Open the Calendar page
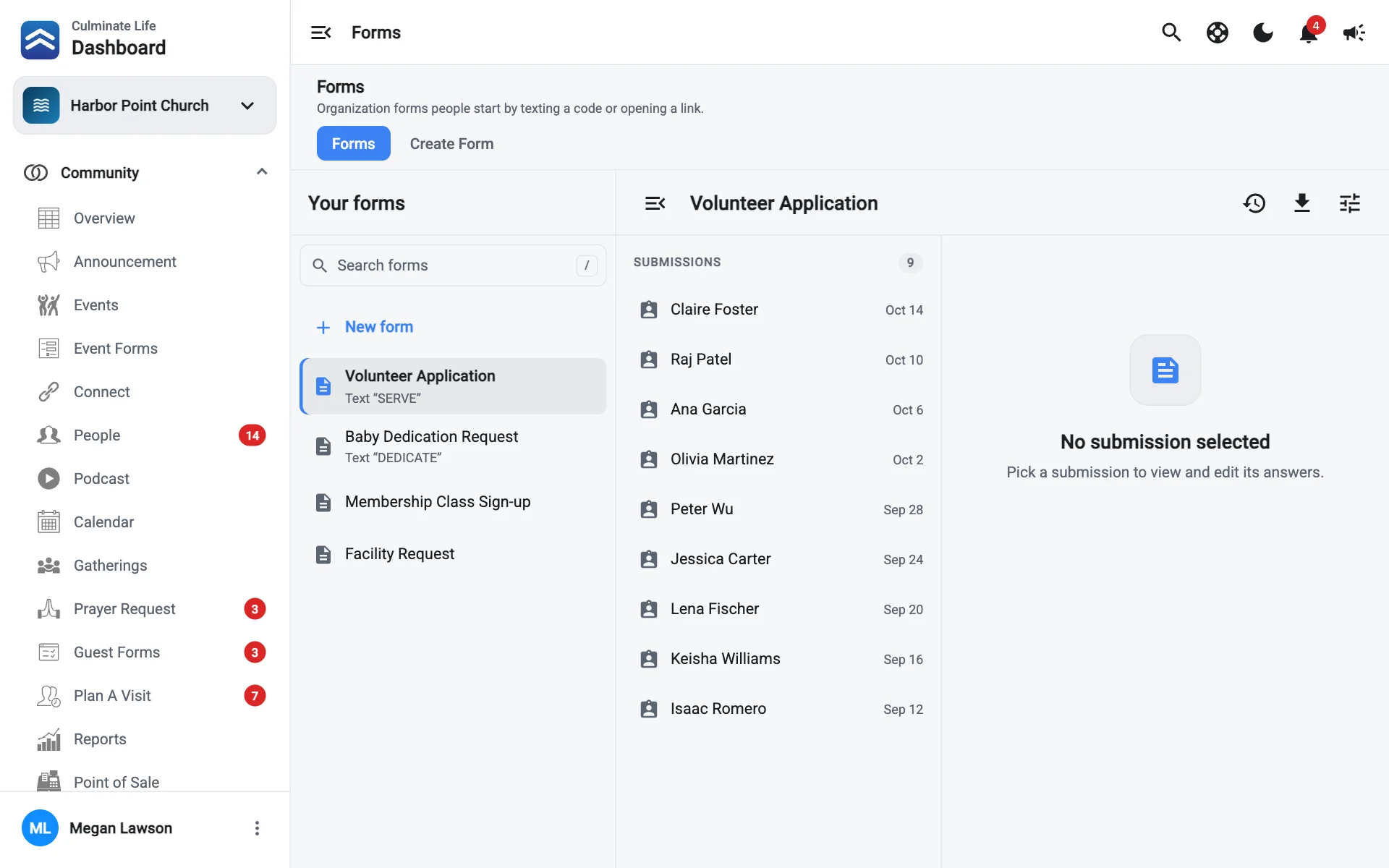This screenshot has height=868, width=1389. click(145, 522)
